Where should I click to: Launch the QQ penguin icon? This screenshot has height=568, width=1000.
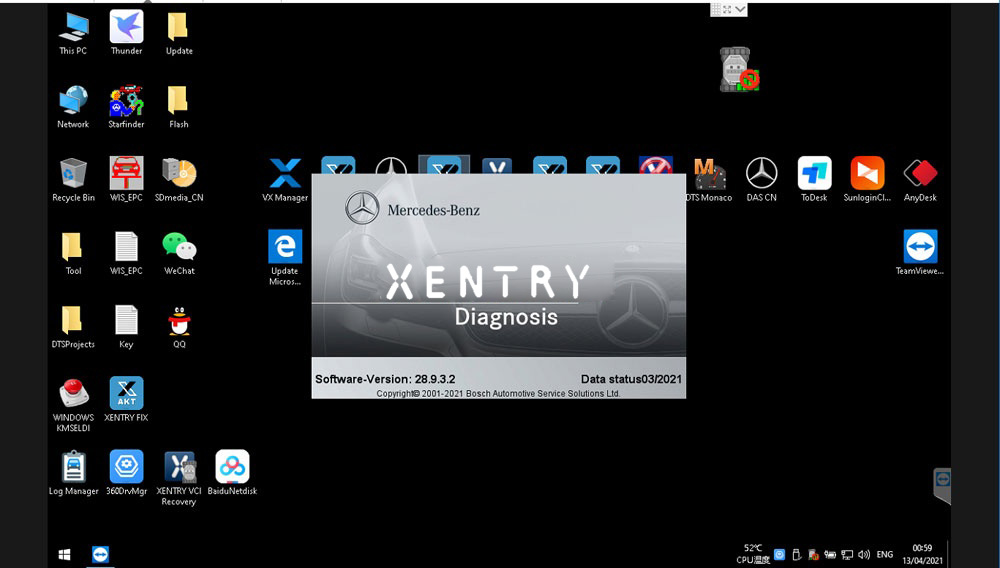[179, 326]
